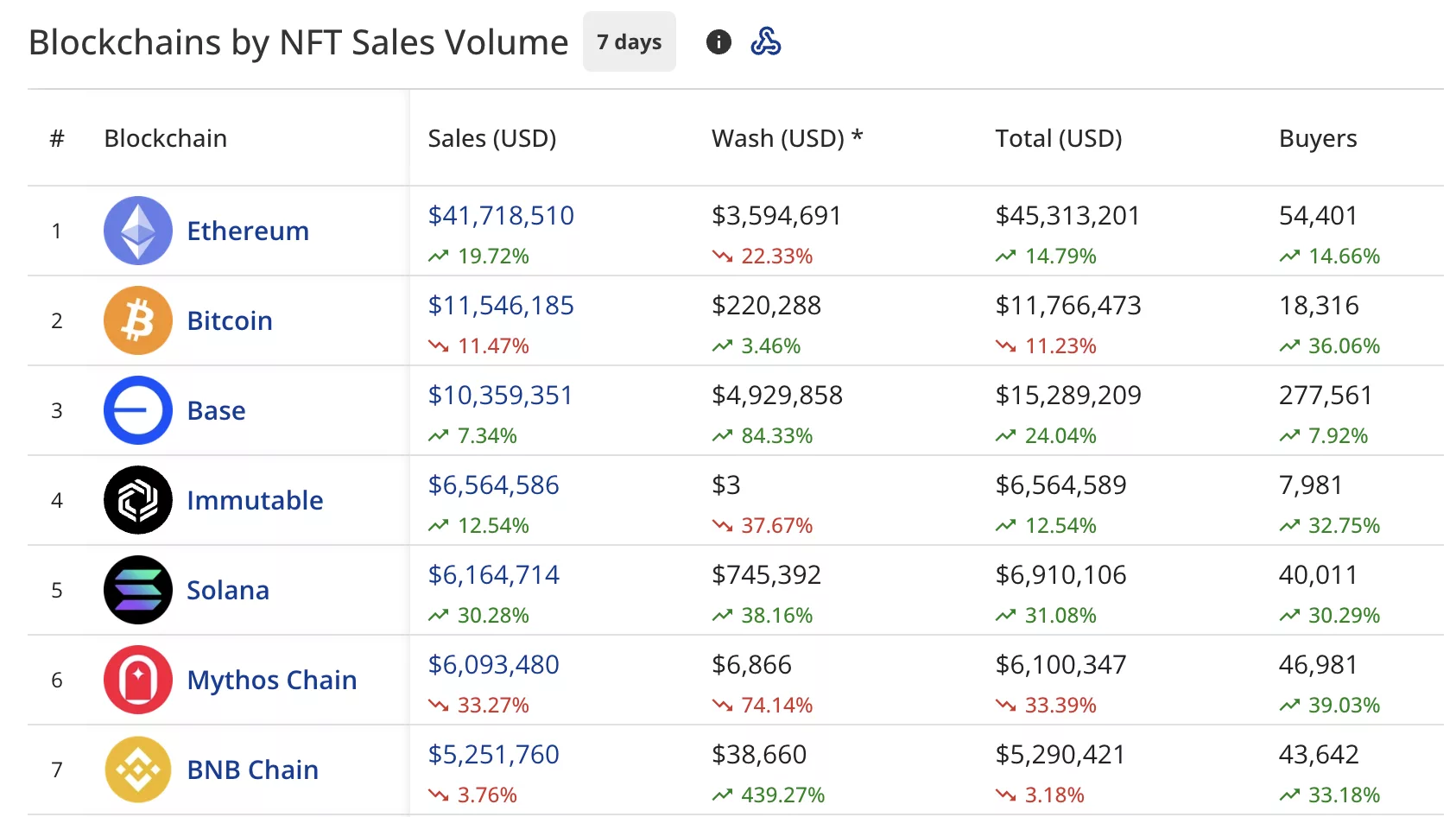This screenshot has width=1456, height=817.
Task: Click Base's $10,359,351 sales figure
Action: [x=500, y=395]
